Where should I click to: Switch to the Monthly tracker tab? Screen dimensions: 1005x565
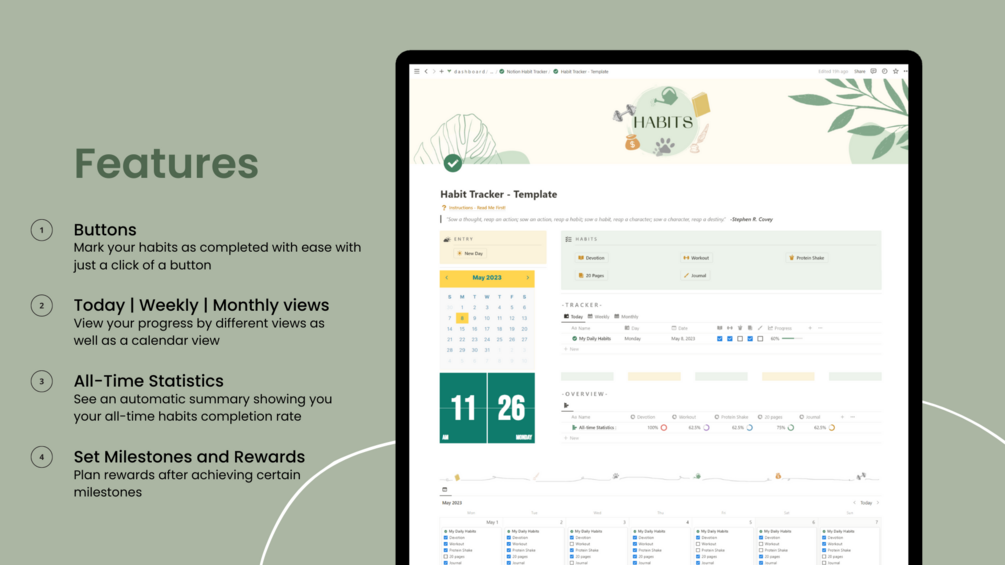(626, 316)
